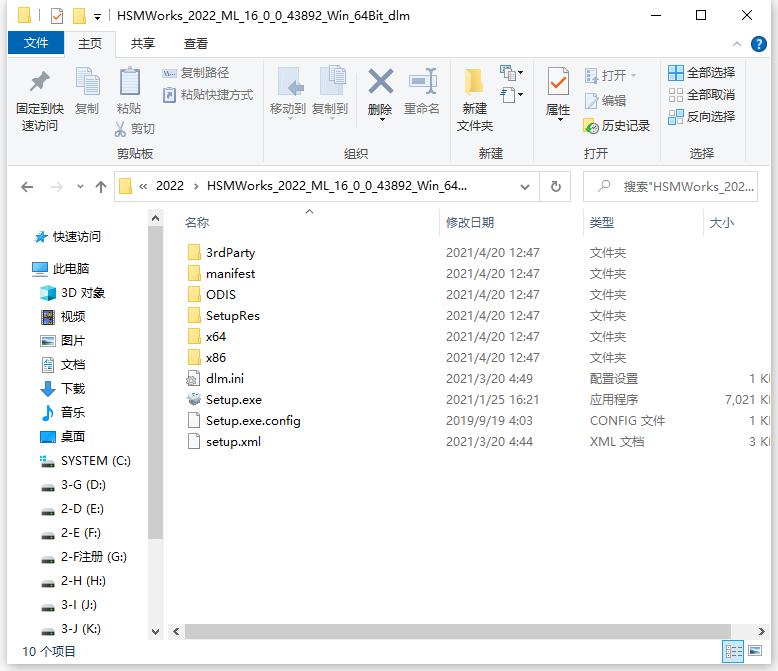Open the address bar history dropdown

coord(524,187)
